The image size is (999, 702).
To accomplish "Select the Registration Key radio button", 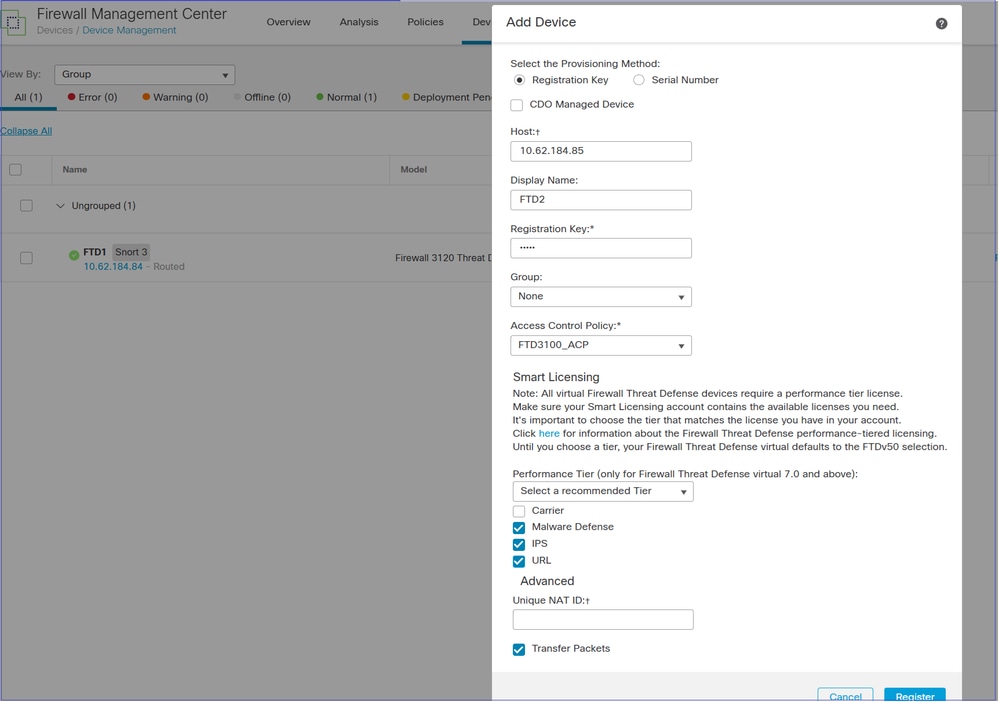I will tap(520, 80).
